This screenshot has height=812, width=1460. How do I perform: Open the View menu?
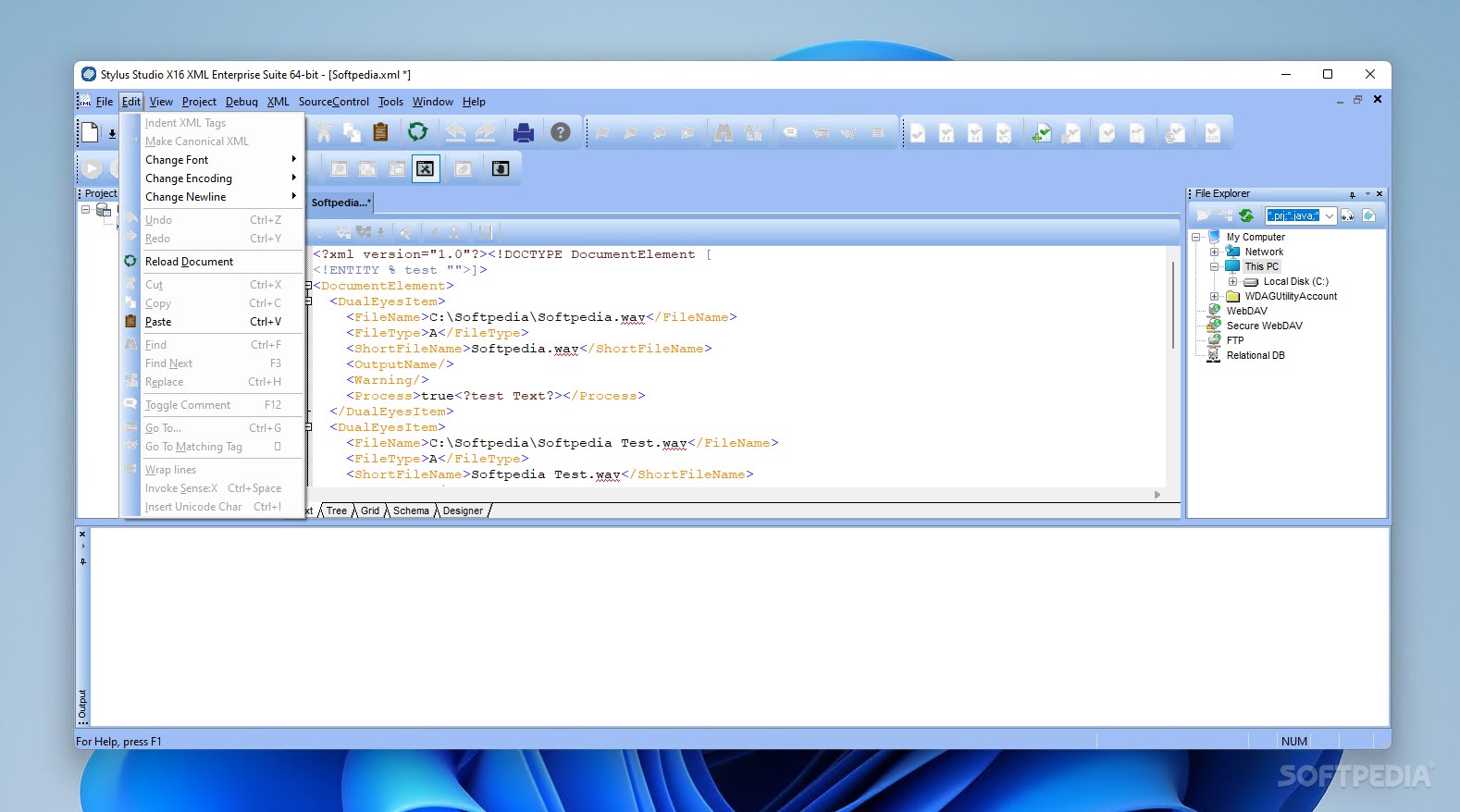tap(161, 102)
